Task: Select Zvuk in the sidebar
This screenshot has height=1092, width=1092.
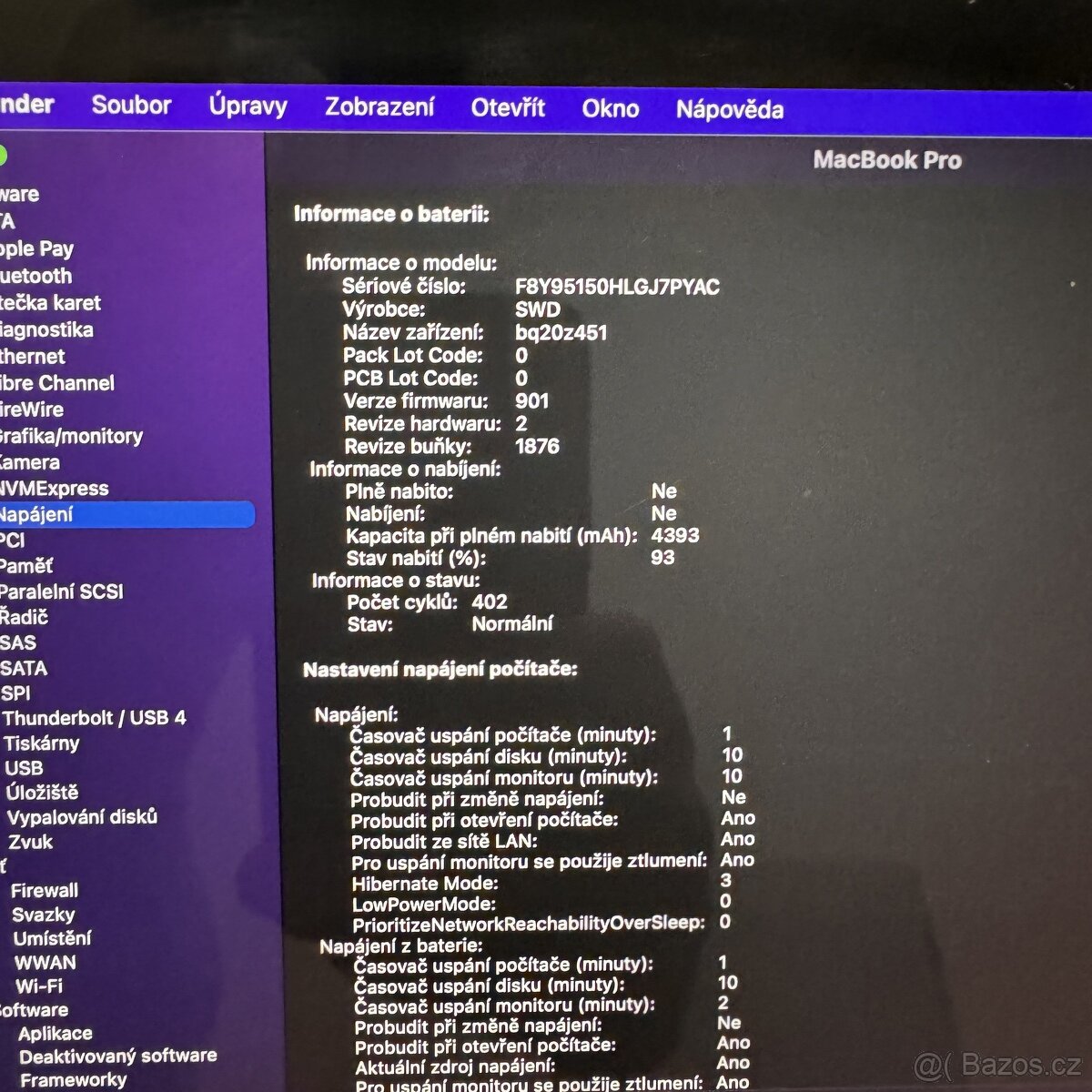Action: (x=30, y=842)
